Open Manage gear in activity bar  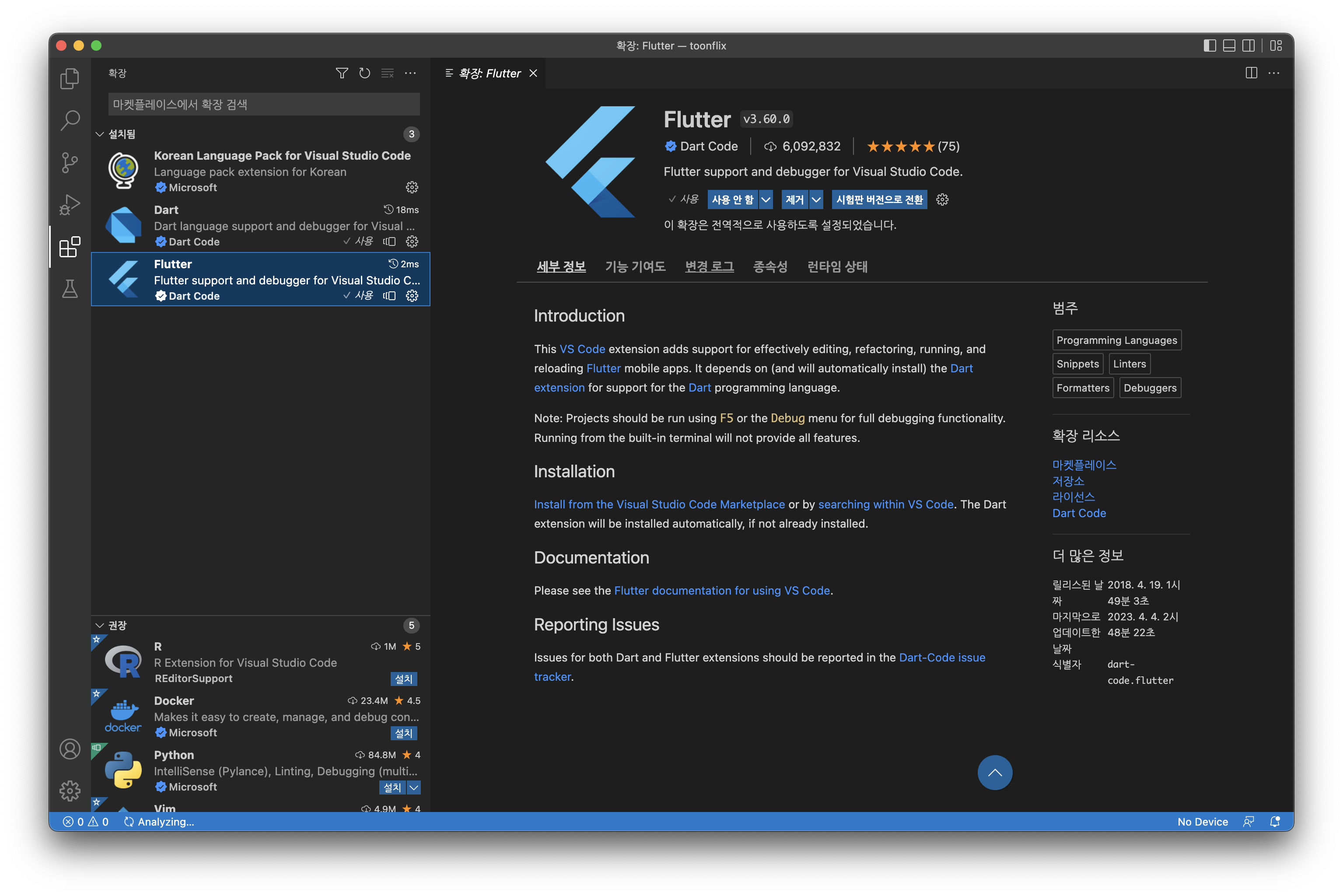coord(70,791)
